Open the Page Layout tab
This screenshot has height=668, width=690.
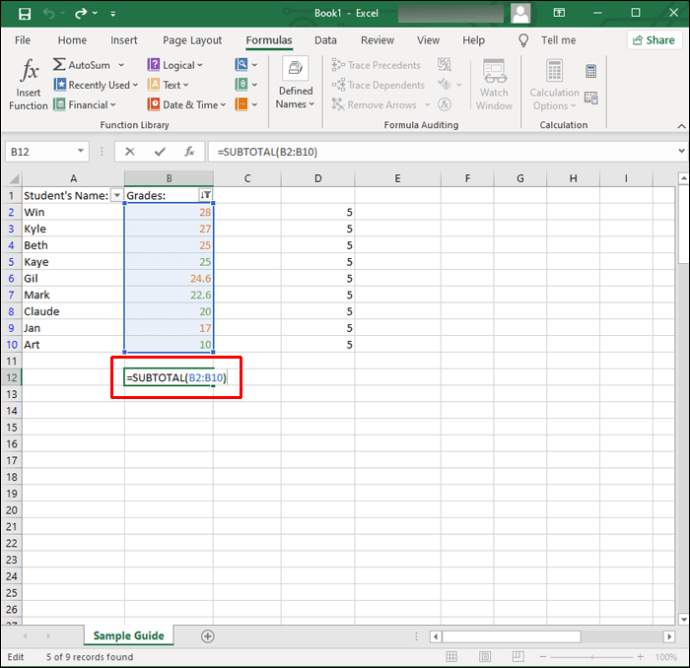tap(192, 40)
